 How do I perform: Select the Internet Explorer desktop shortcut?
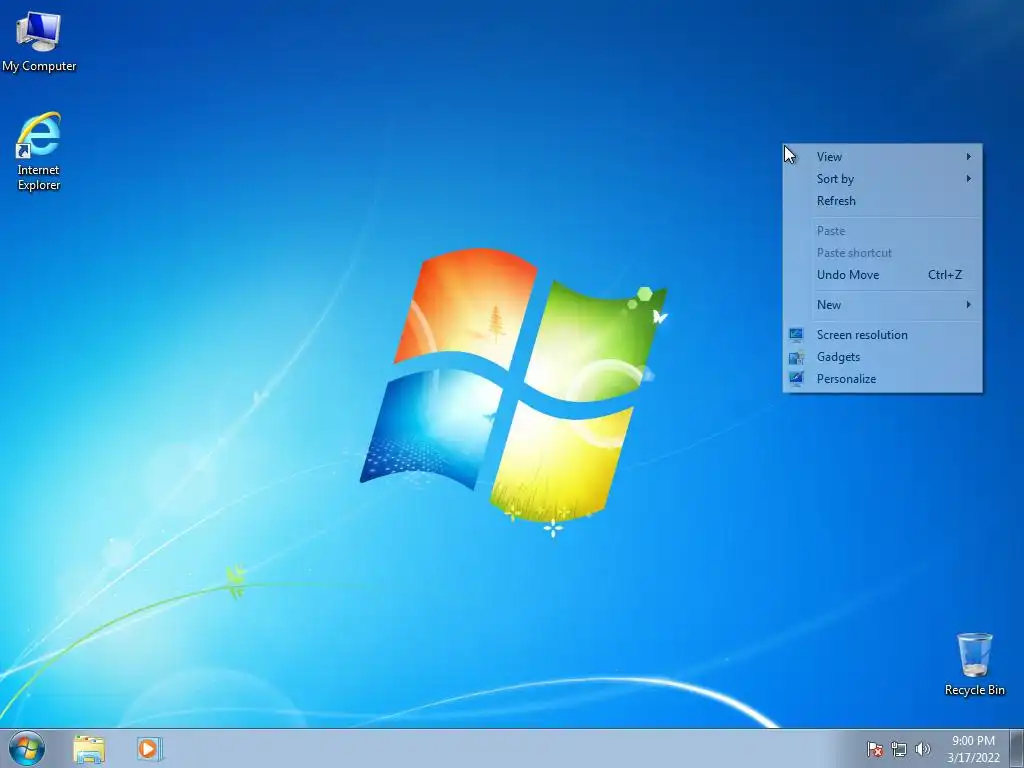tap(39, 151)
